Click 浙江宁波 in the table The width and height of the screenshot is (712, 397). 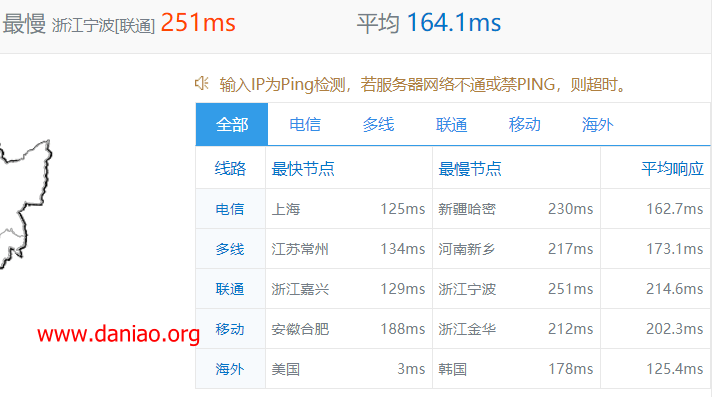coord(467,289)
